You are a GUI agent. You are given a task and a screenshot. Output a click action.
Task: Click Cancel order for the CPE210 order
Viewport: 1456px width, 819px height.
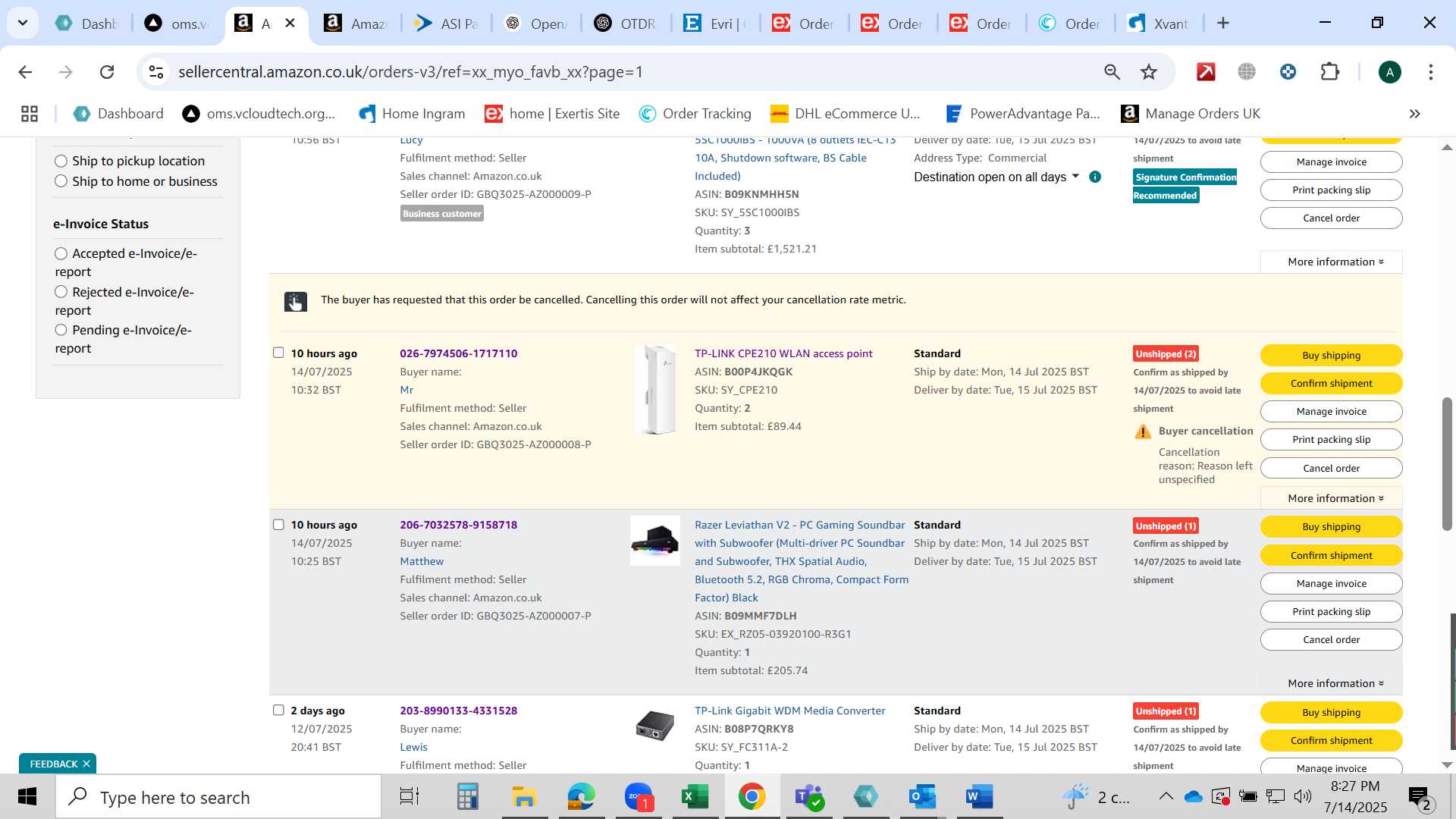[x=1331, y=468]
